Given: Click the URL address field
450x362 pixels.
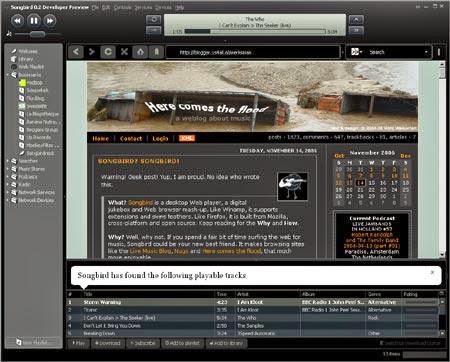Looking at the screenshot, I should [253, 52].
